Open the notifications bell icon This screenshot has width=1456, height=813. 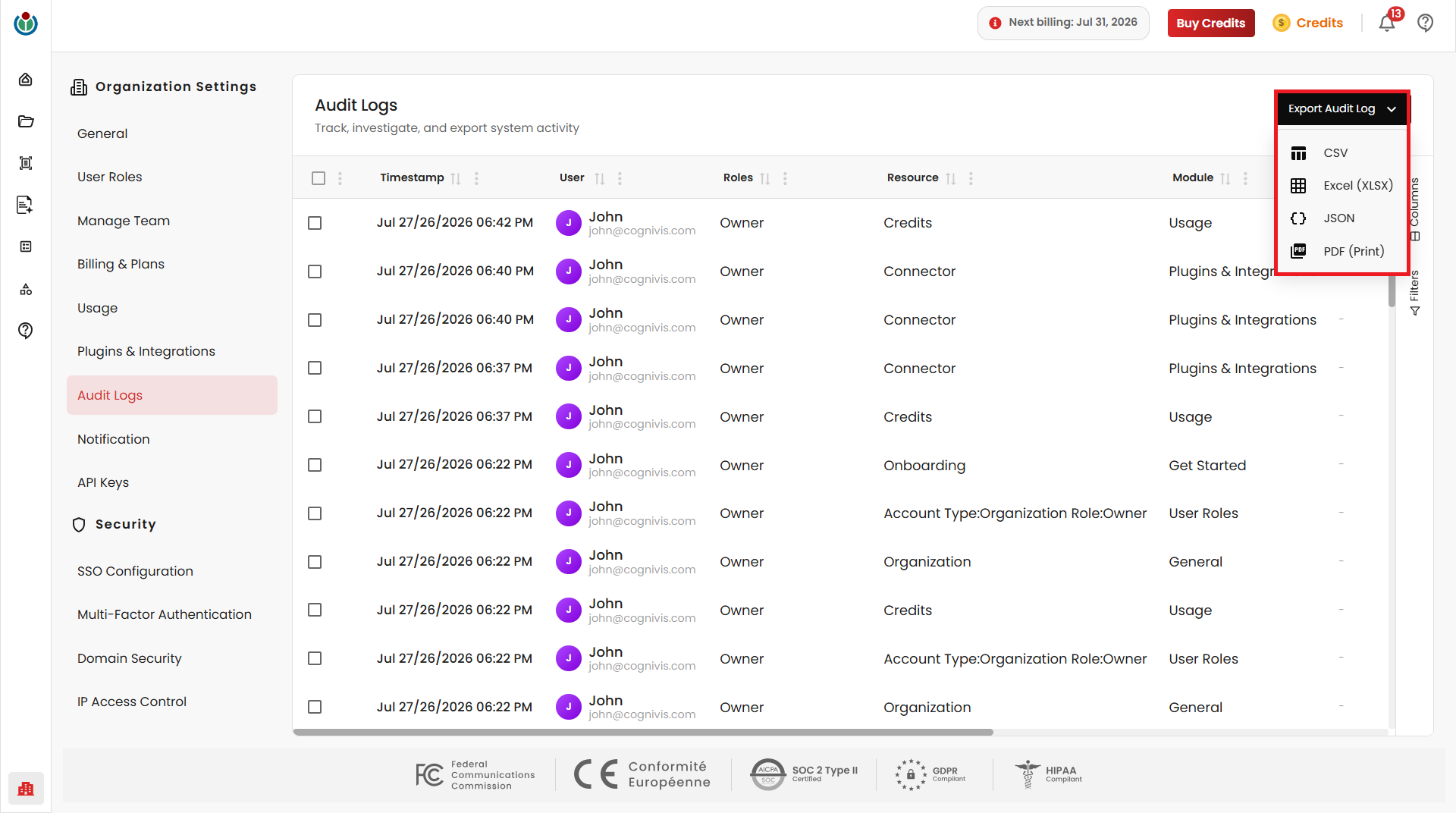1387,23
